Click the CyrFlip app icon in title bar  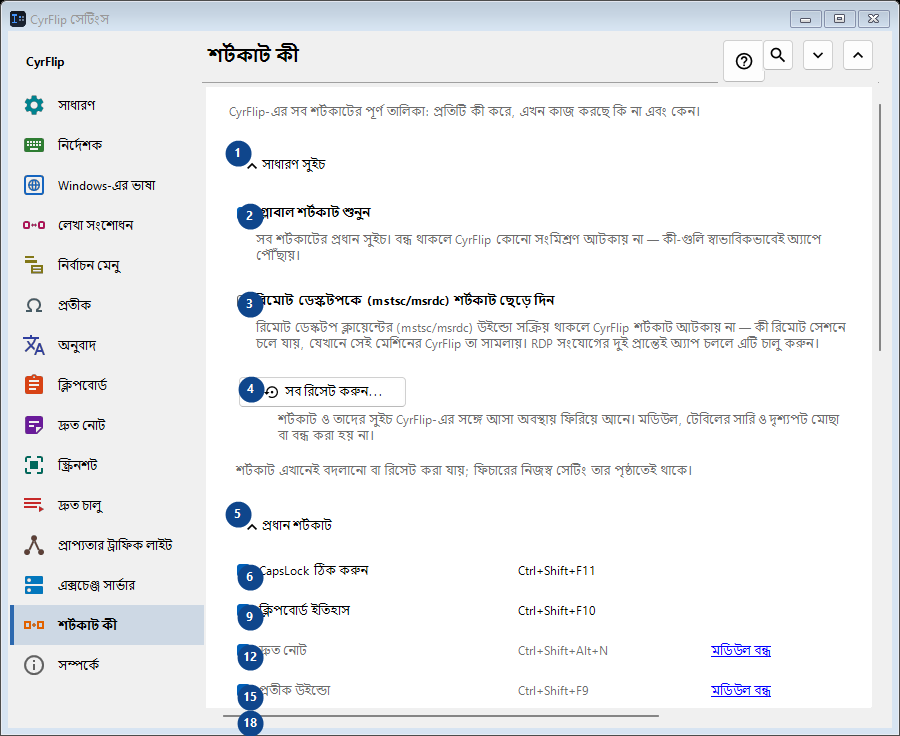coord(18,19)
